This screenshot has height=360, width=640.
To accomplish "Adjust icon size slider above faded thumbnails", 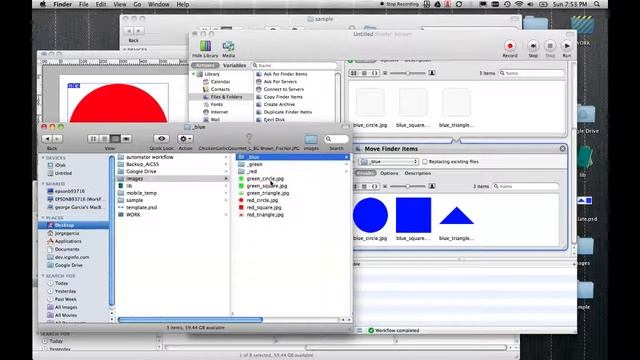I will click(x=407, y=73).
